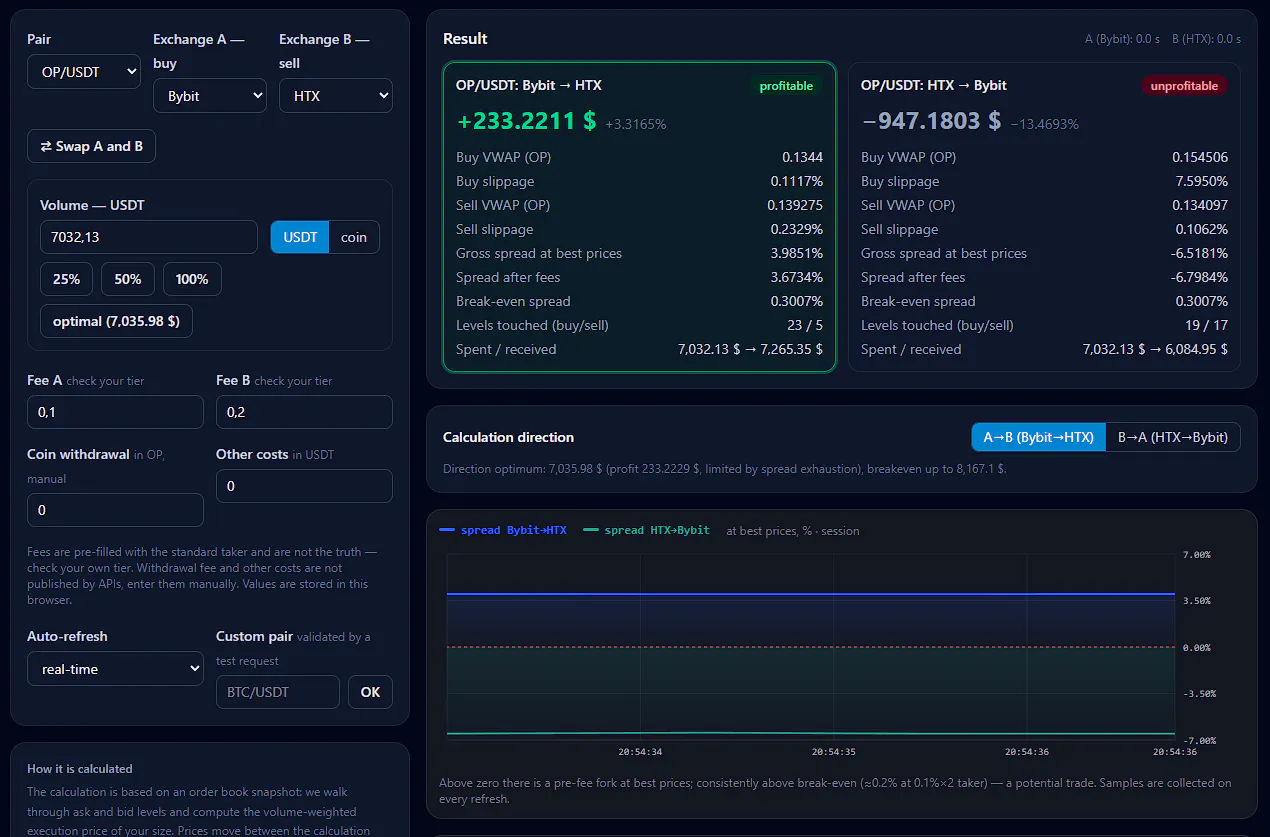Viewport: 1270px width, 837px height.
Task: Toggle the spread Bybit→HTX chart legend
Action: click(x=503, y=530)
